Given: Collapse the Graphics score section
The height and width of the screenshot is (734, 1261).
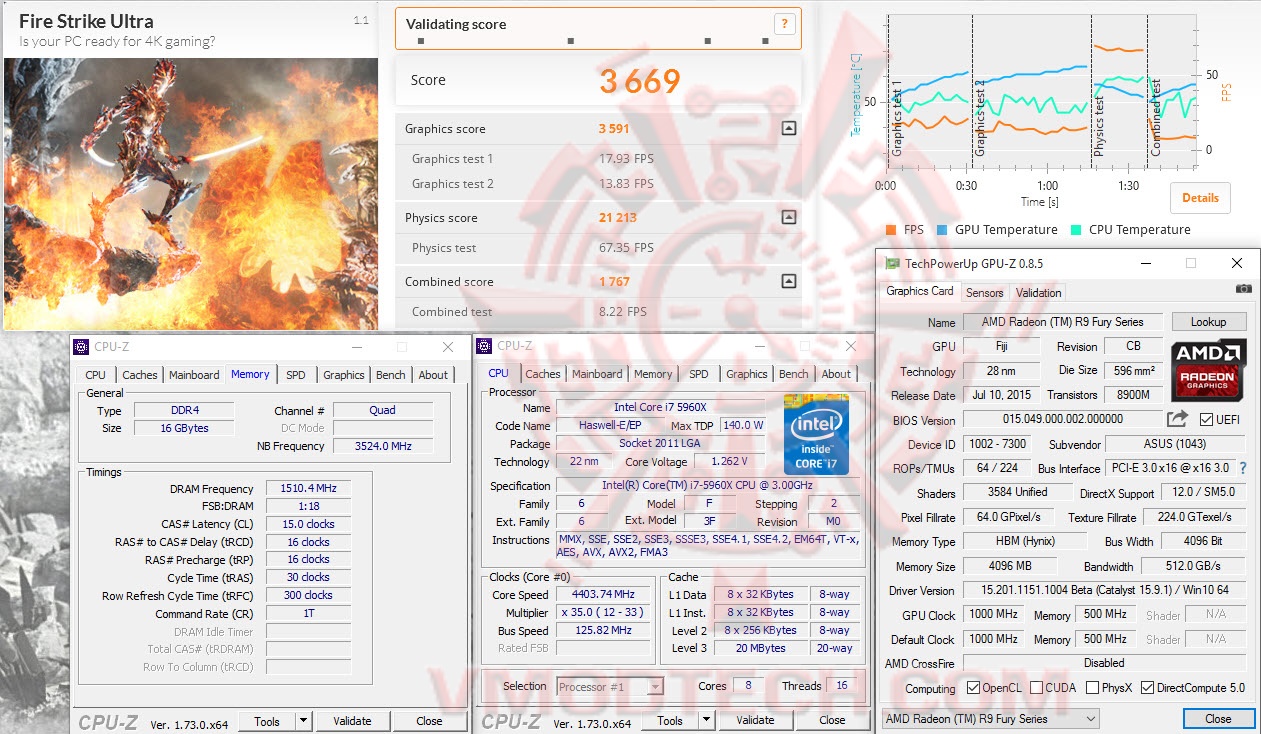Looking at the screenshot, I should coord(788,128).
